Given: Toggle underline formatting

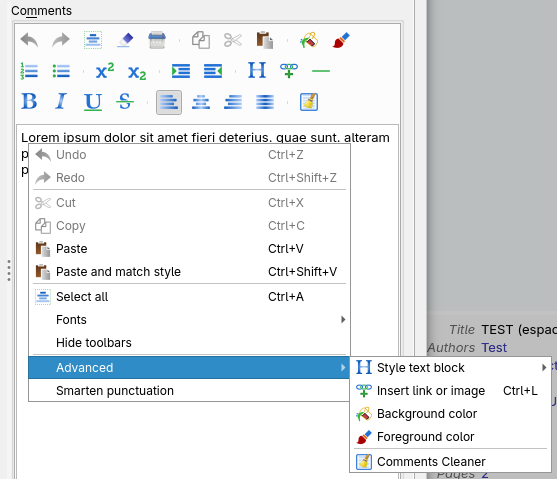Looking at the screenshot, I should 93,102.
